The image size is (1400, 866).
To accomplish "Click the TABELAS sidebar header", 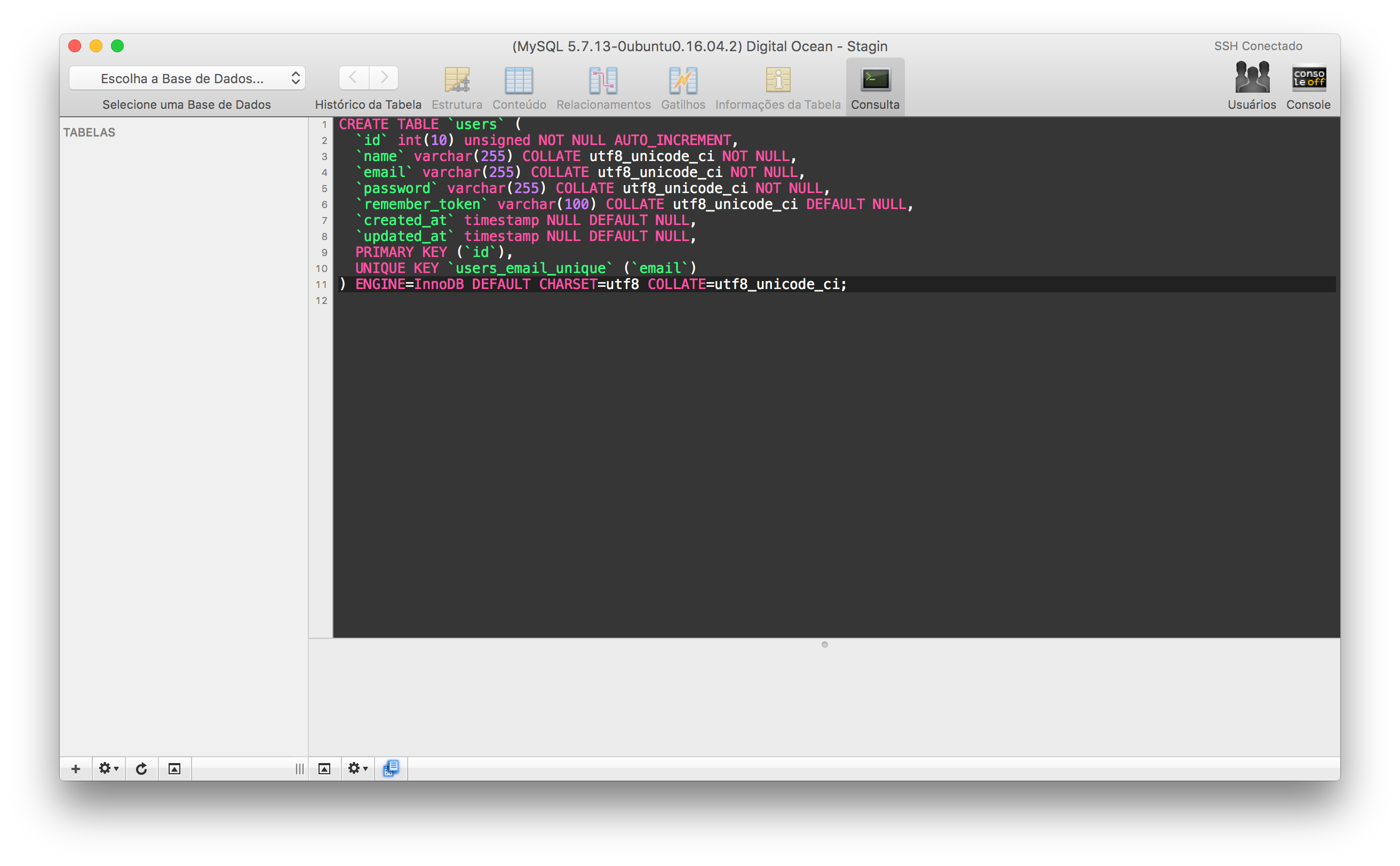I will pos(90,132).
